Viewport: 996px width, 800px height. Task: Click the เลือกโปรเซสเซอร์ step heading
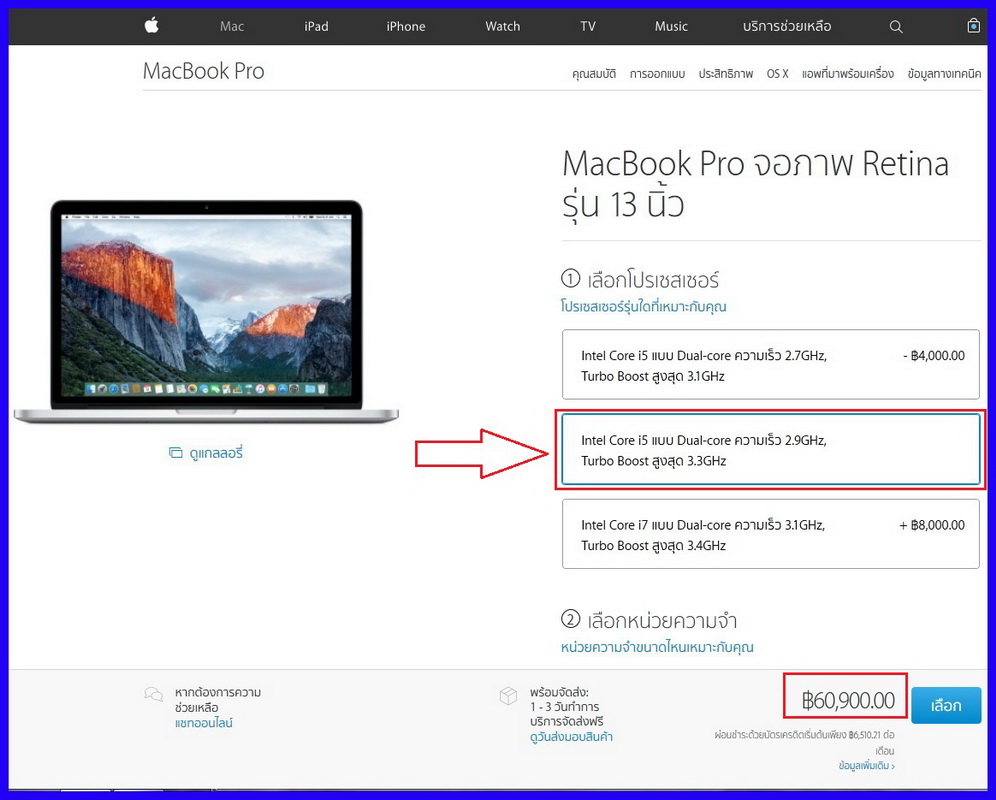click(653, 280)
